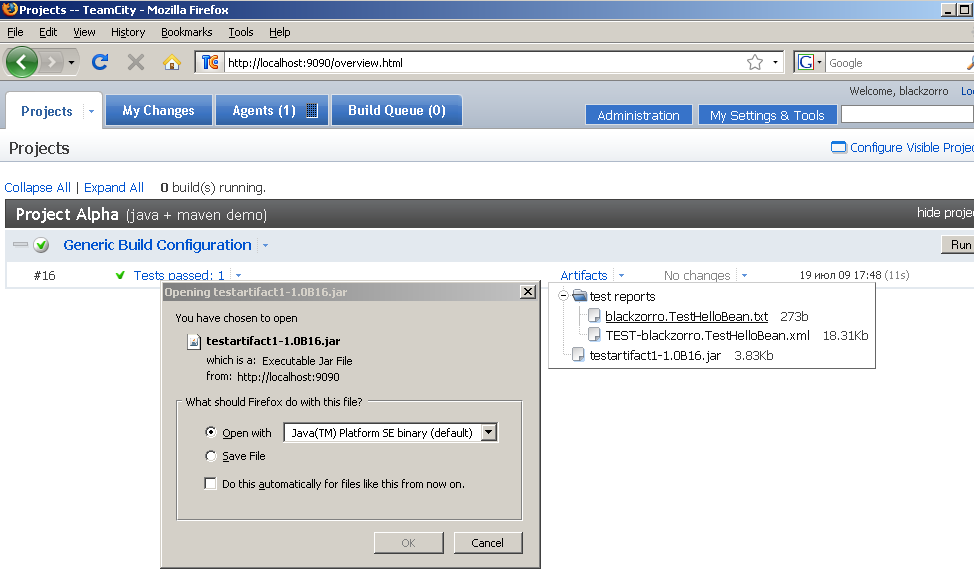Click the green build success status icon

41,245
